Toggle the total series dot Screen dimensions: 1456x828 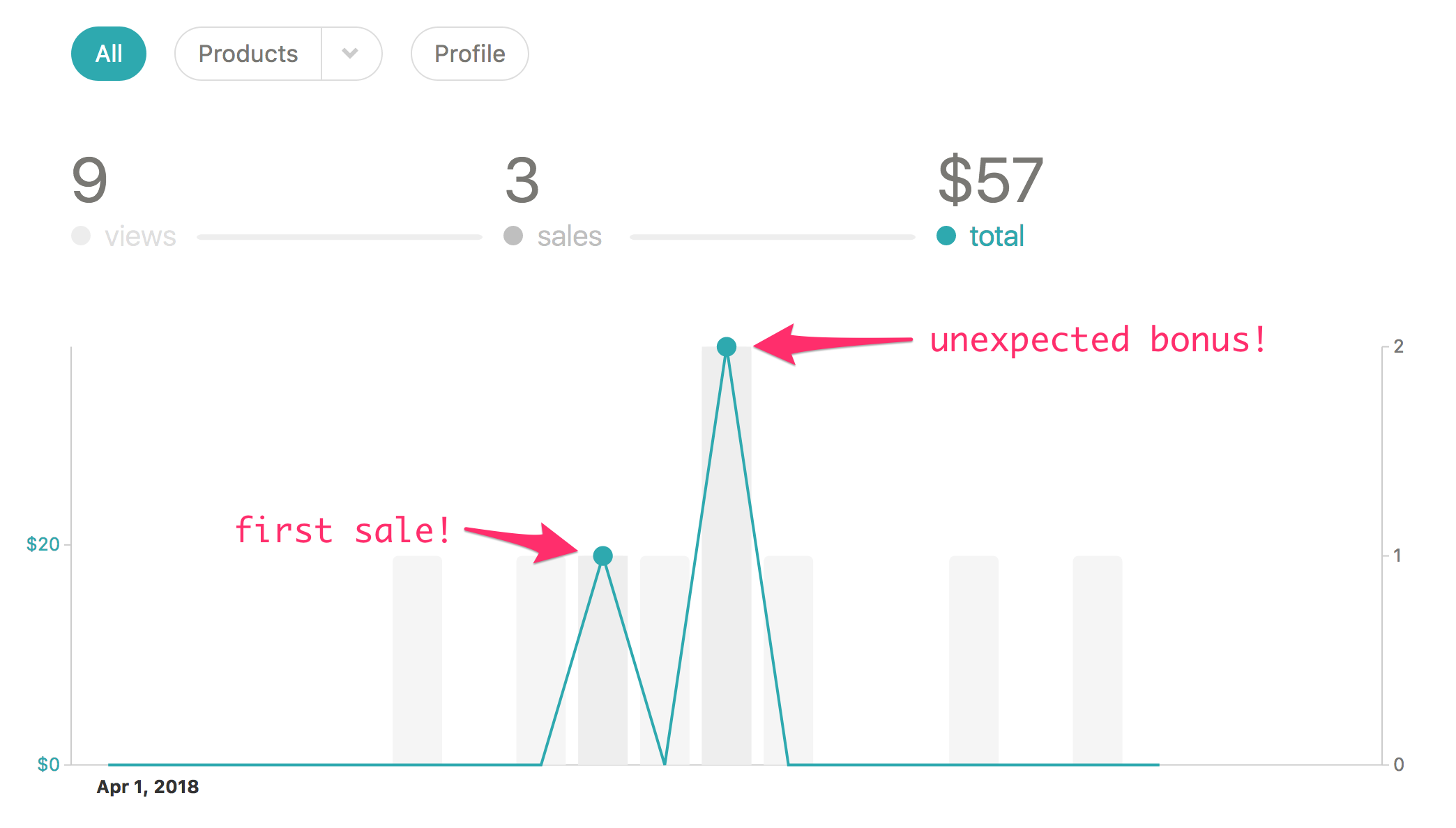[946, 236]
